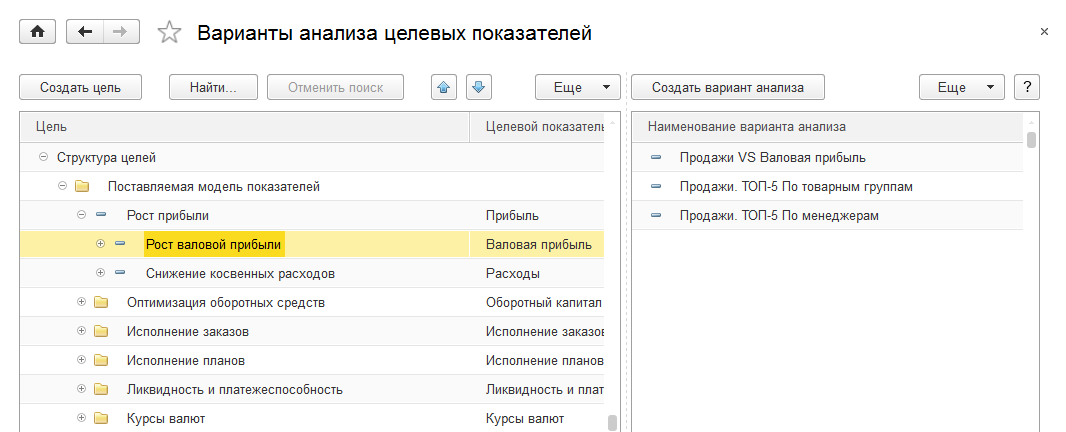Open the left Еще dropdown menu
1066x432 pixels.
[x=578, y=87]
